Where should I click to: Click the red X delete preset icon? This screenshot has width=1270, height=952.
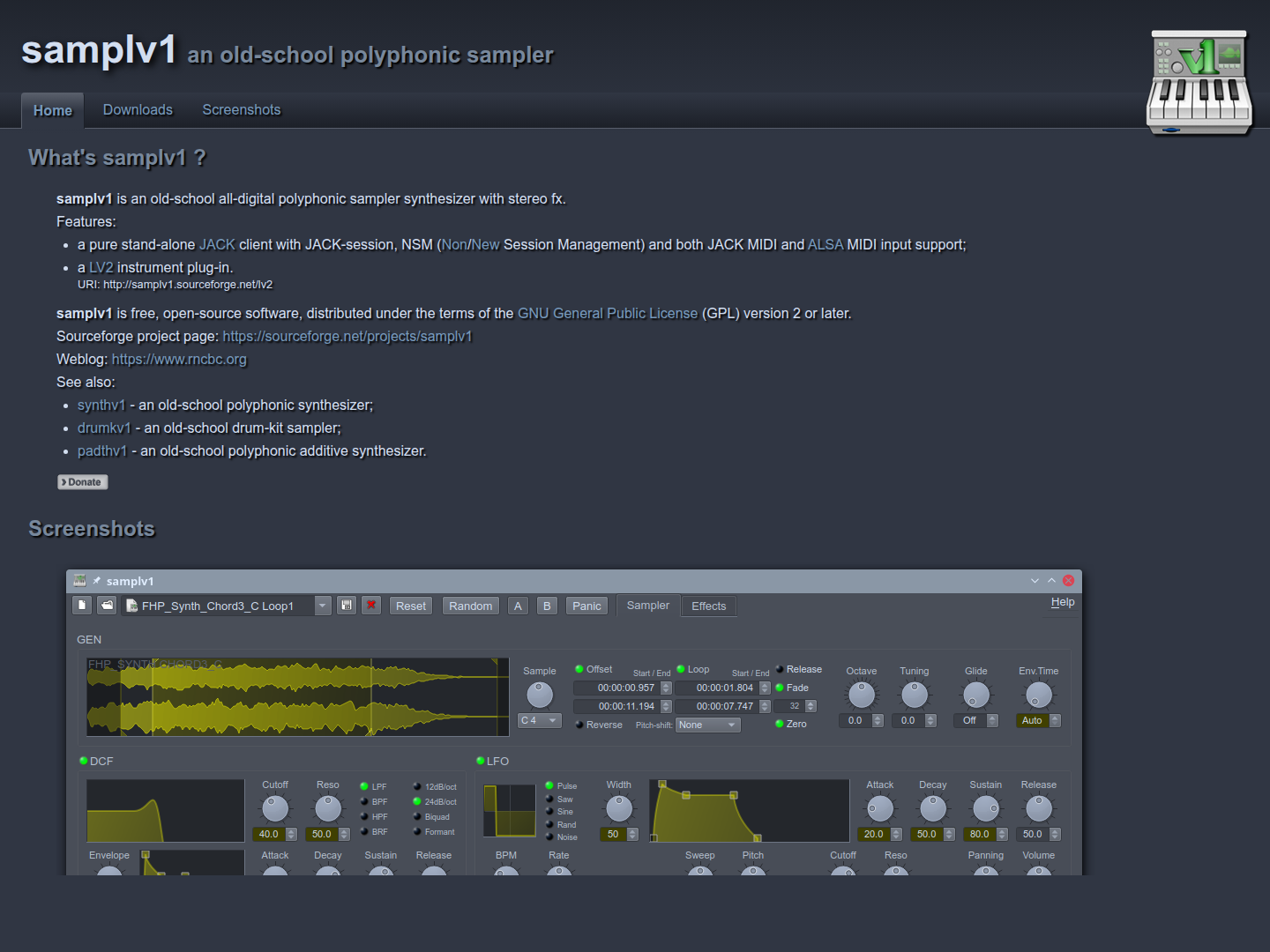[371, 606]
